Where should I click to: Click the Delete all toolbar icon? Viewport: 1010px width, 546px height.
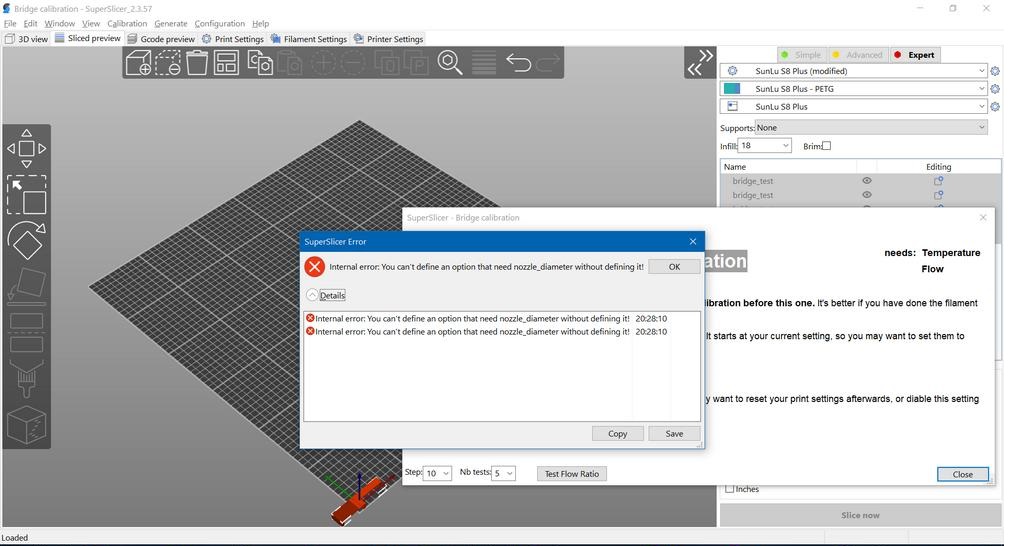167,63
